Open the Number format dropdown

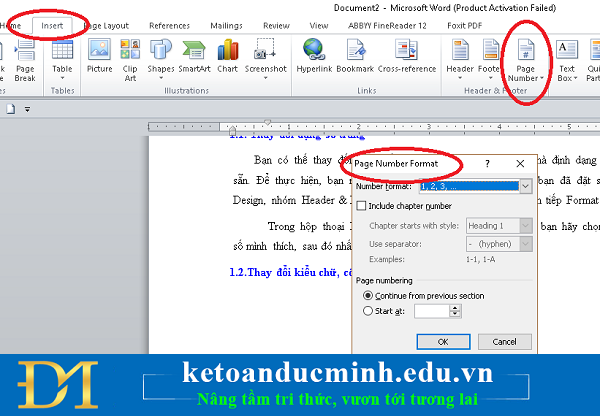(526, 186)
